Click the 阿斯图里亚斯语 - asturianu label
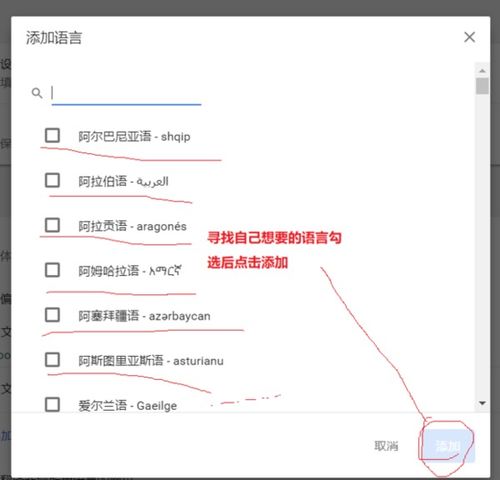The height and width of the screenshot is (480, 500). 151,361
